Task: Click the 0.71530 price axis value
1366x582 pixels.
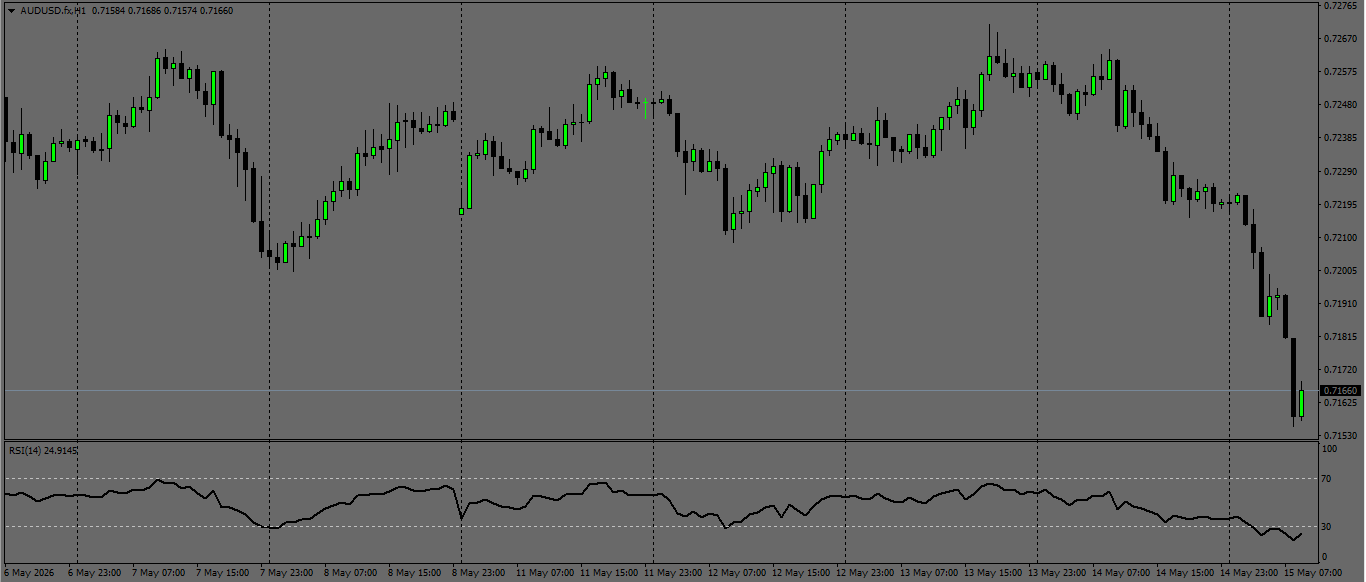Action: coord(1339,436)
